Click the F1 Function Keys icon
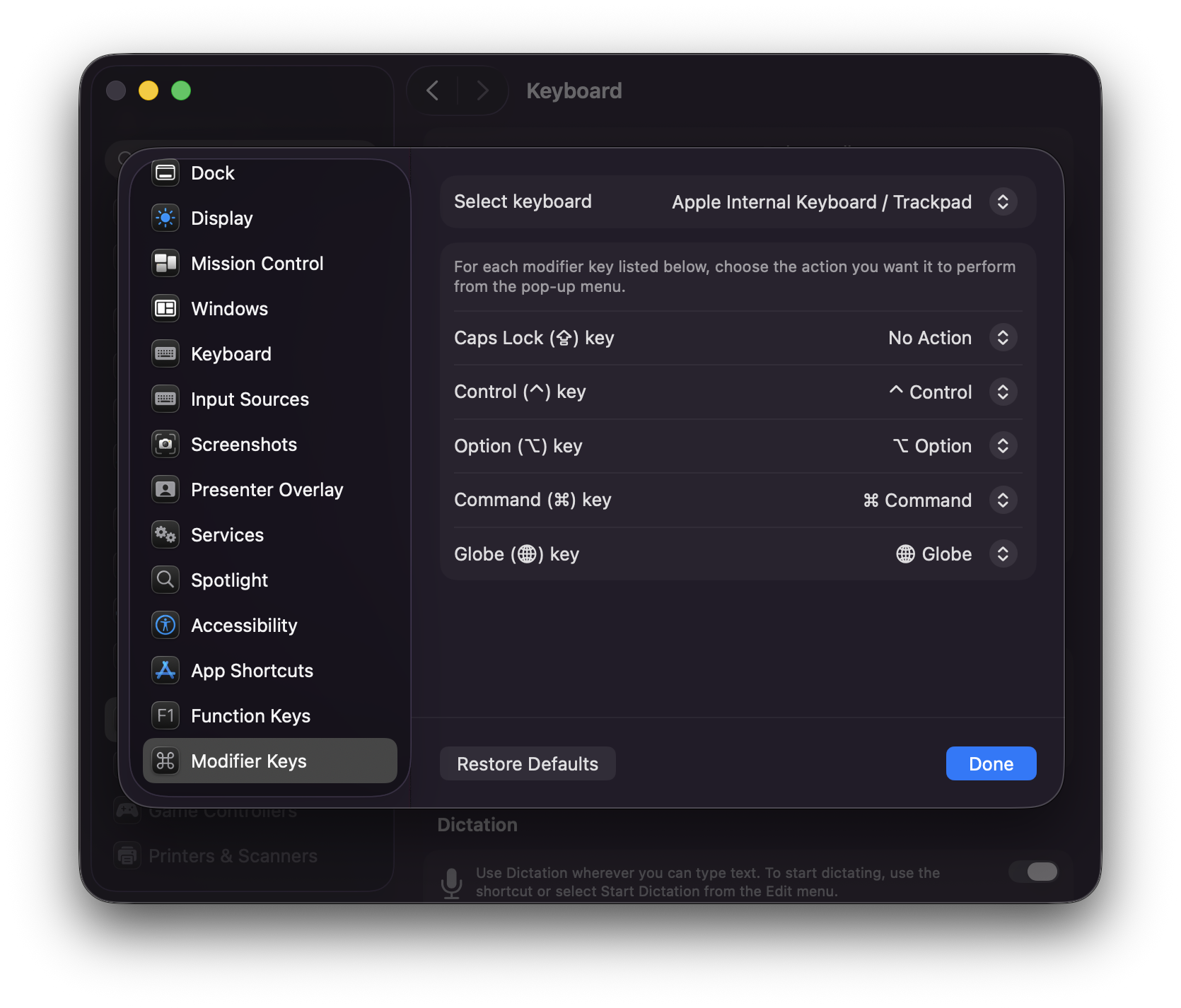This screenshot has width=1181, height=1008. [x=165, y=716]
